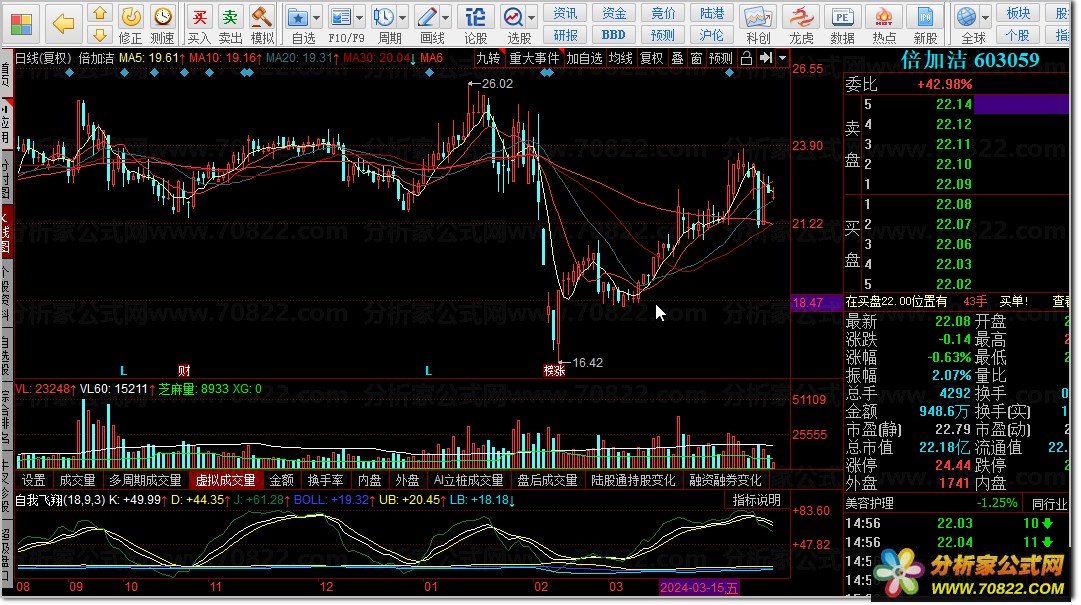Click the 竞价 auction button
The width and height of the screenshot is (1081, 605).
point(663,13)
